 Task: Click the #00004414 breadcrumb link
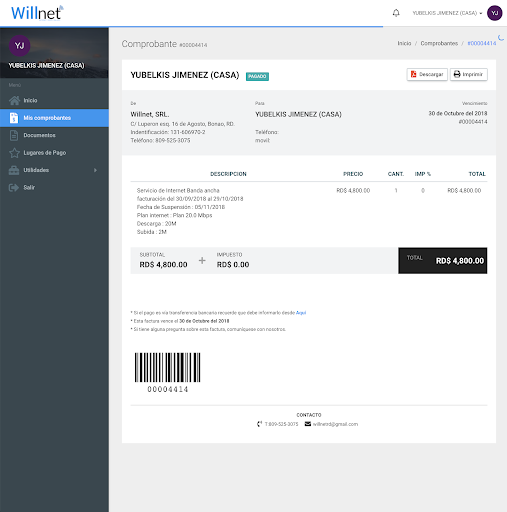482,43
